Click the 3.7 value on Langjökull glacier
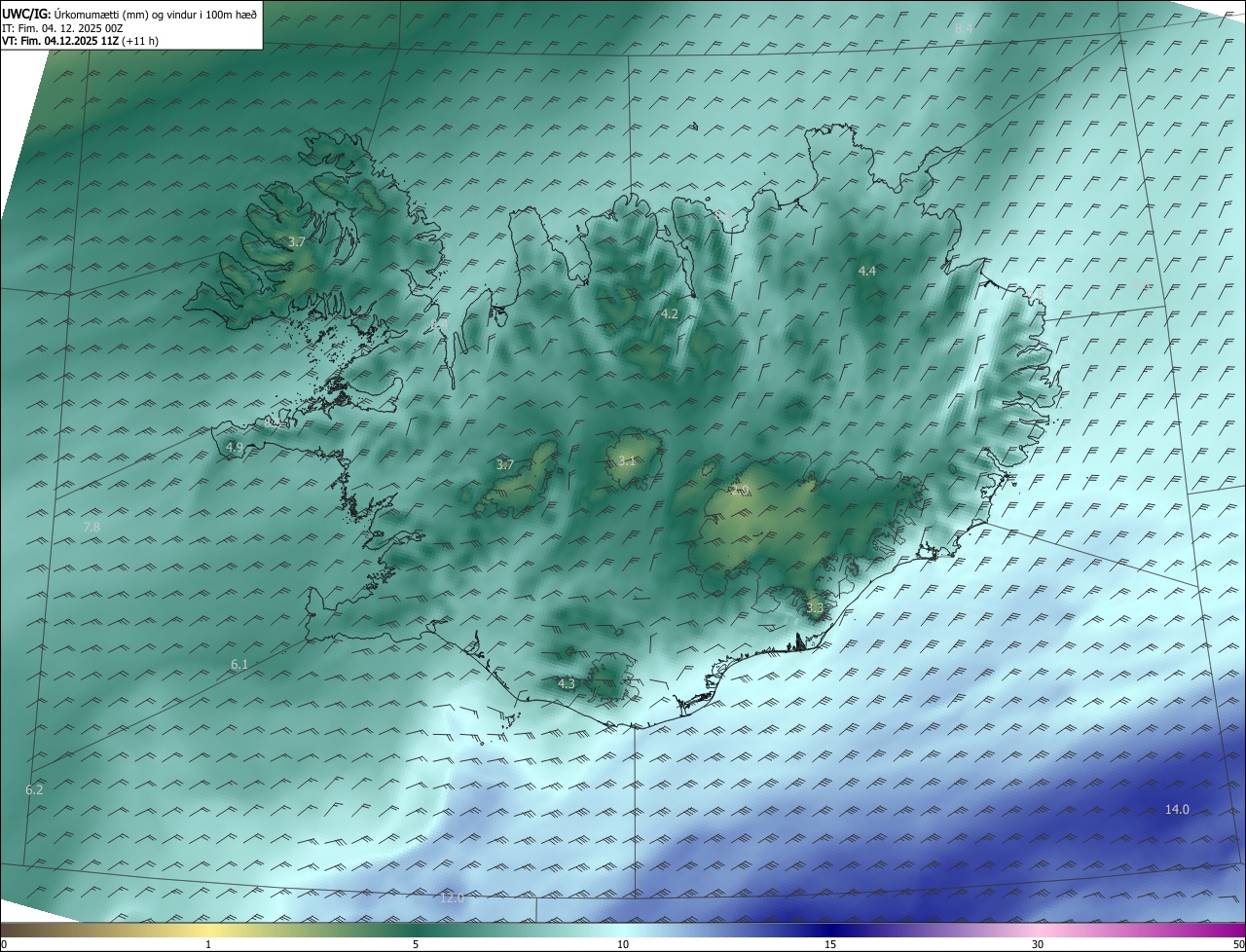The height and width of the screenshot is (952, 1246). pos(504,464)
